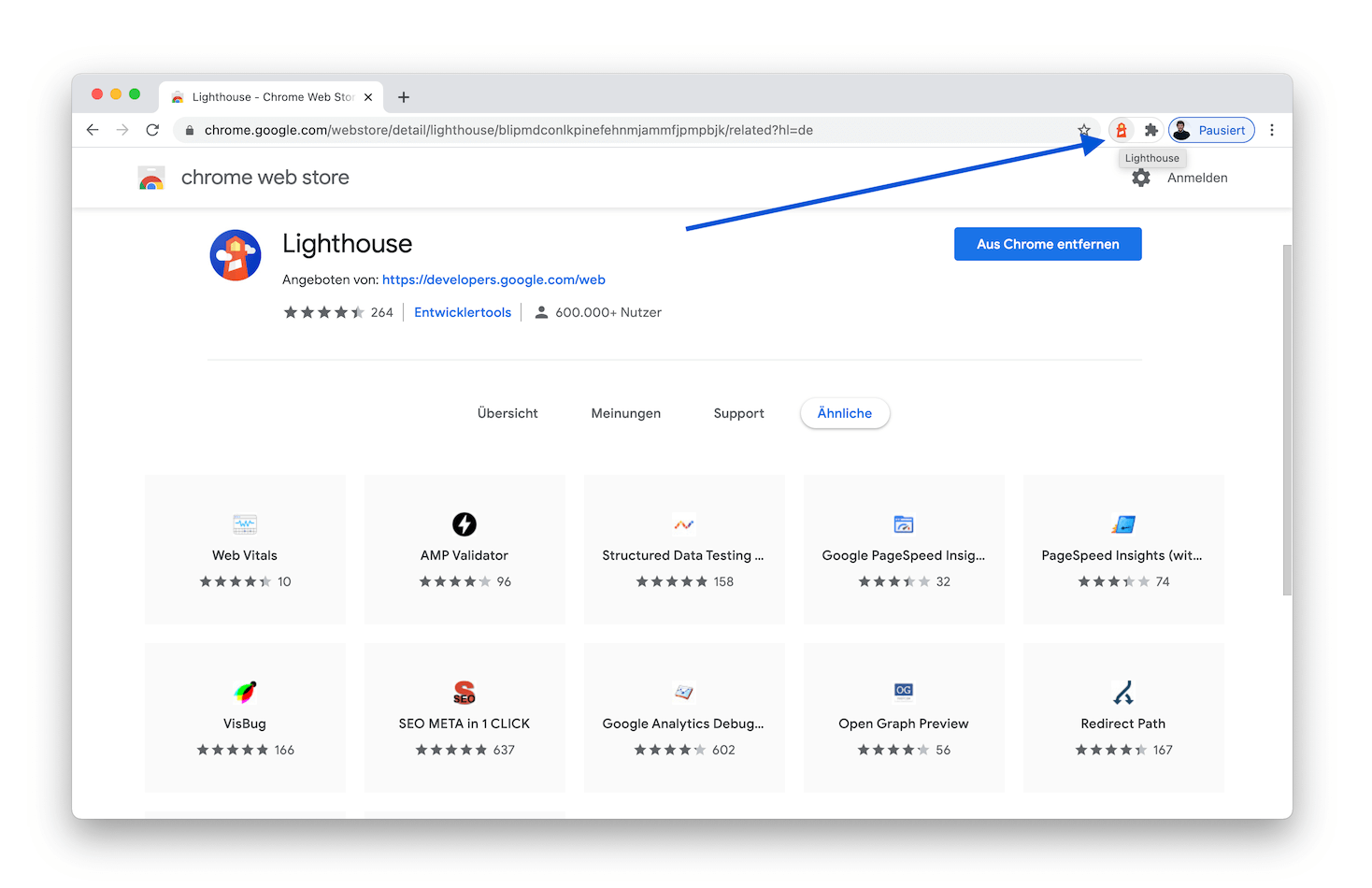
Task: Click the users person icon
Action: tap(541, 313)
